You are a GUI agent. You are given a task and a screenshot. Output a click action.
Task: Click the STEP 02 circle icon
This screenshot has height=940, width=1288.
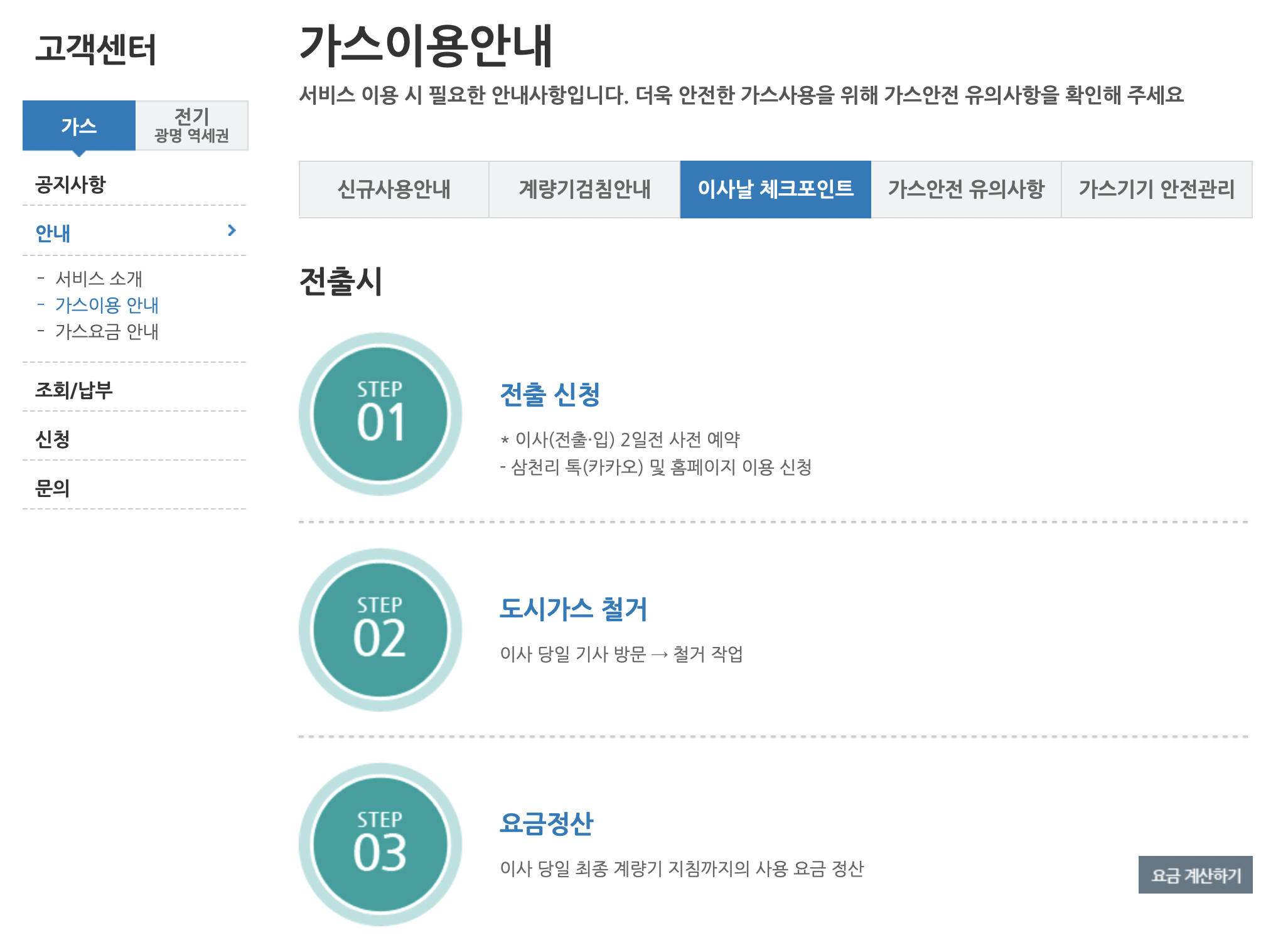(x=380, y=629)
